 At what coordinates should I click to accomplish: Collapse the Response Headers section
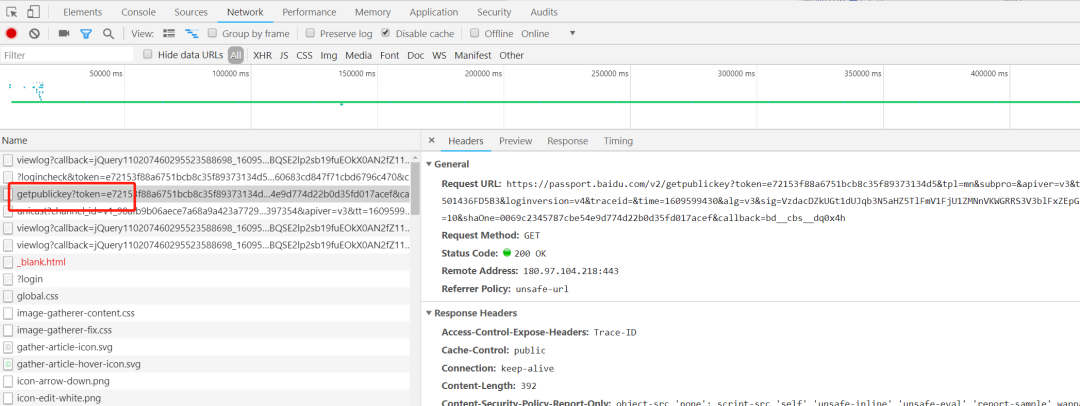click(429, 313)
